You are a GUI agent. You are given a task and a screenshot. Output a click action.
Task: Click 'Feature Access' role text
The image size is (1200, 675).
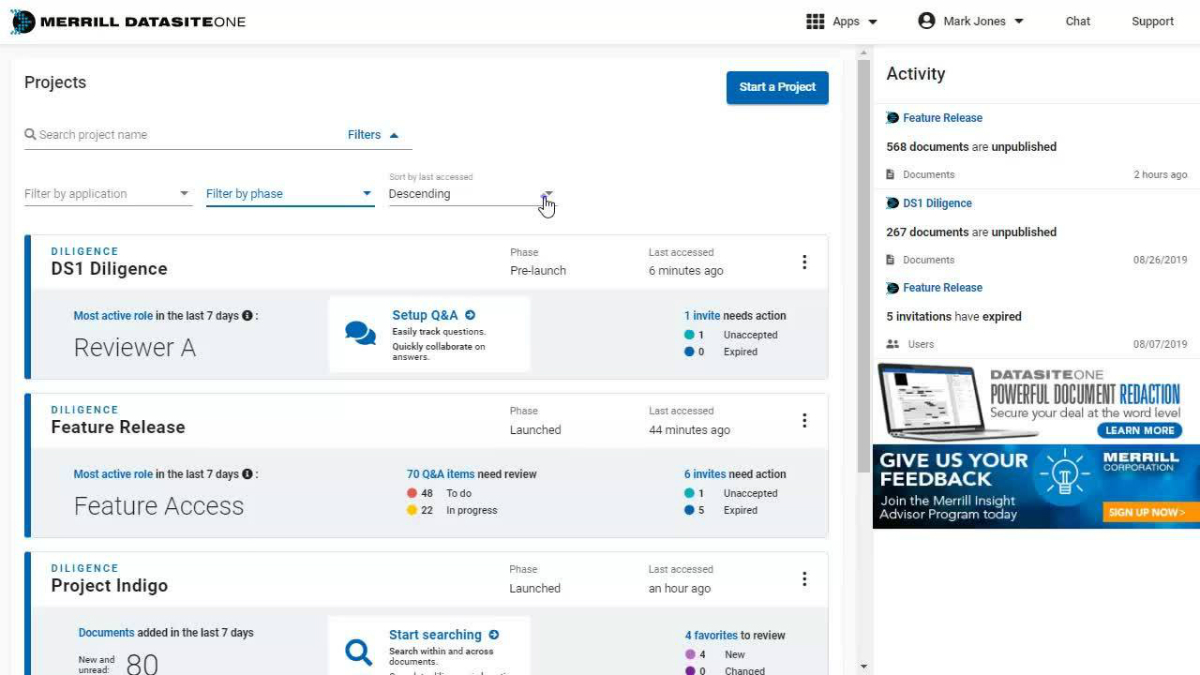tap(159, 506)
